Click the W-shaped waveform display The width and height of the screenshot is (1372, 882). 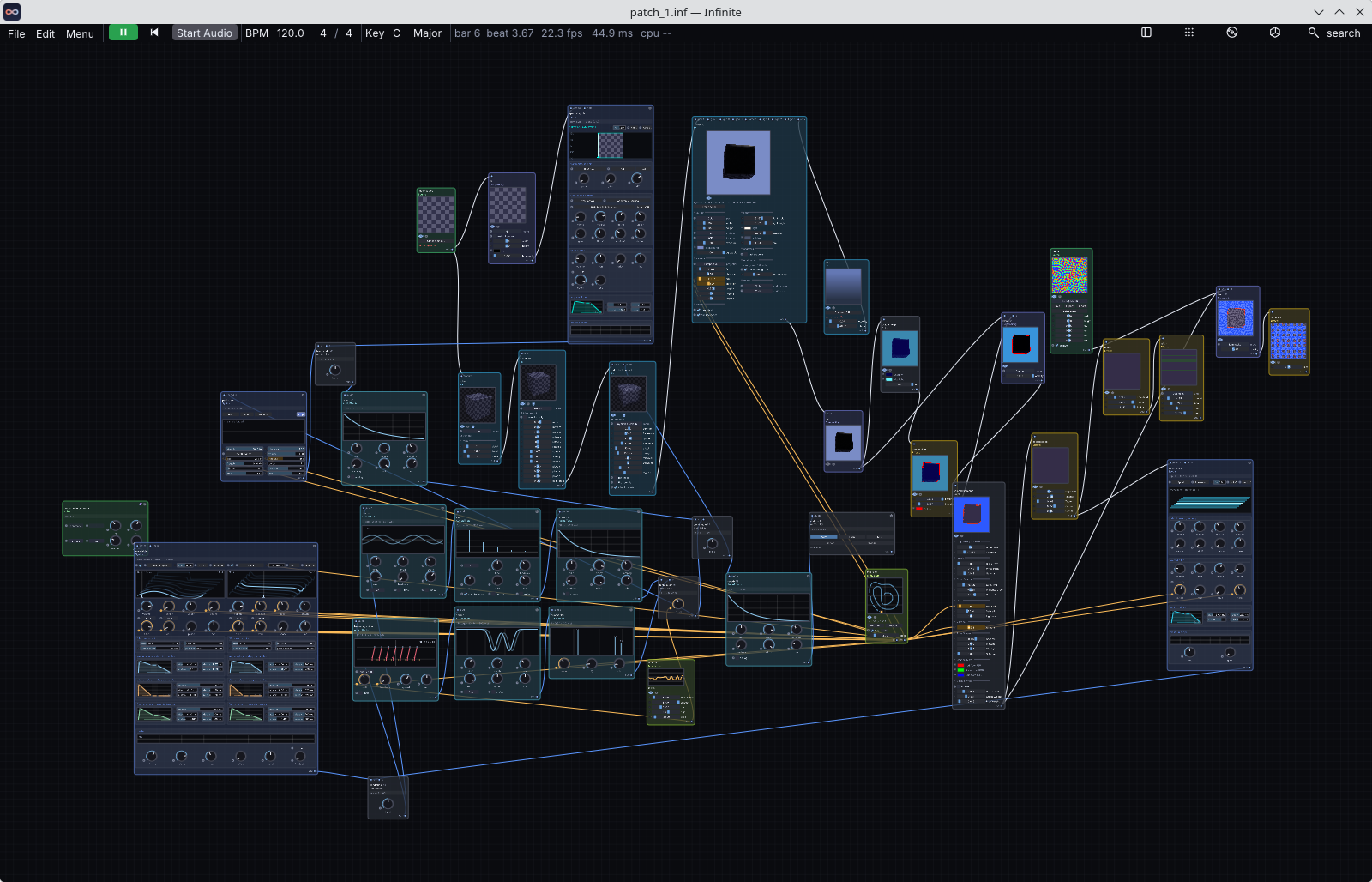click(497, 640)
